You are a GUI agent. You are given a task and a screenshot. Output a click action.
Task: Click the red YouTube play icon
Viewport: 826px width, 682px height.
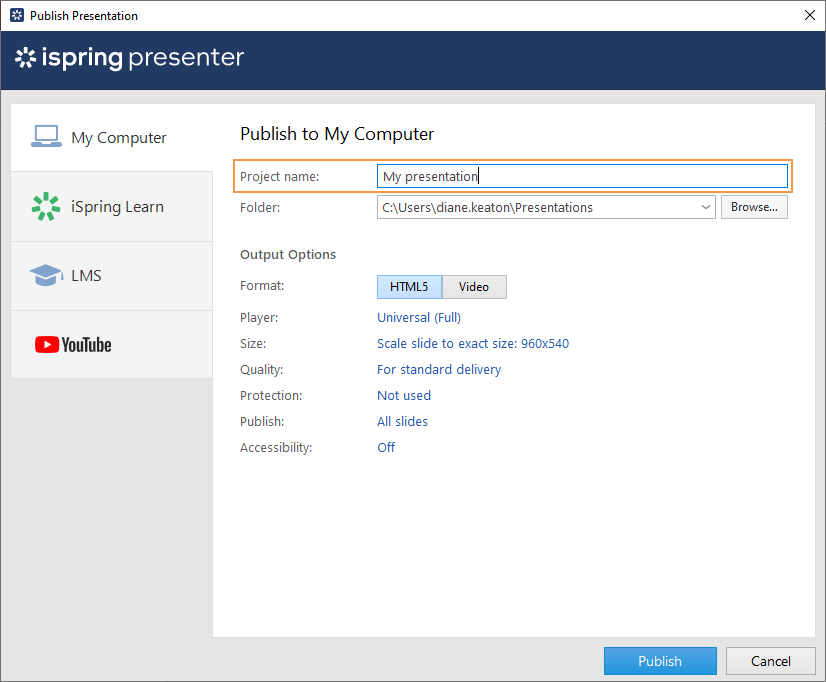(x=46, y=345)
